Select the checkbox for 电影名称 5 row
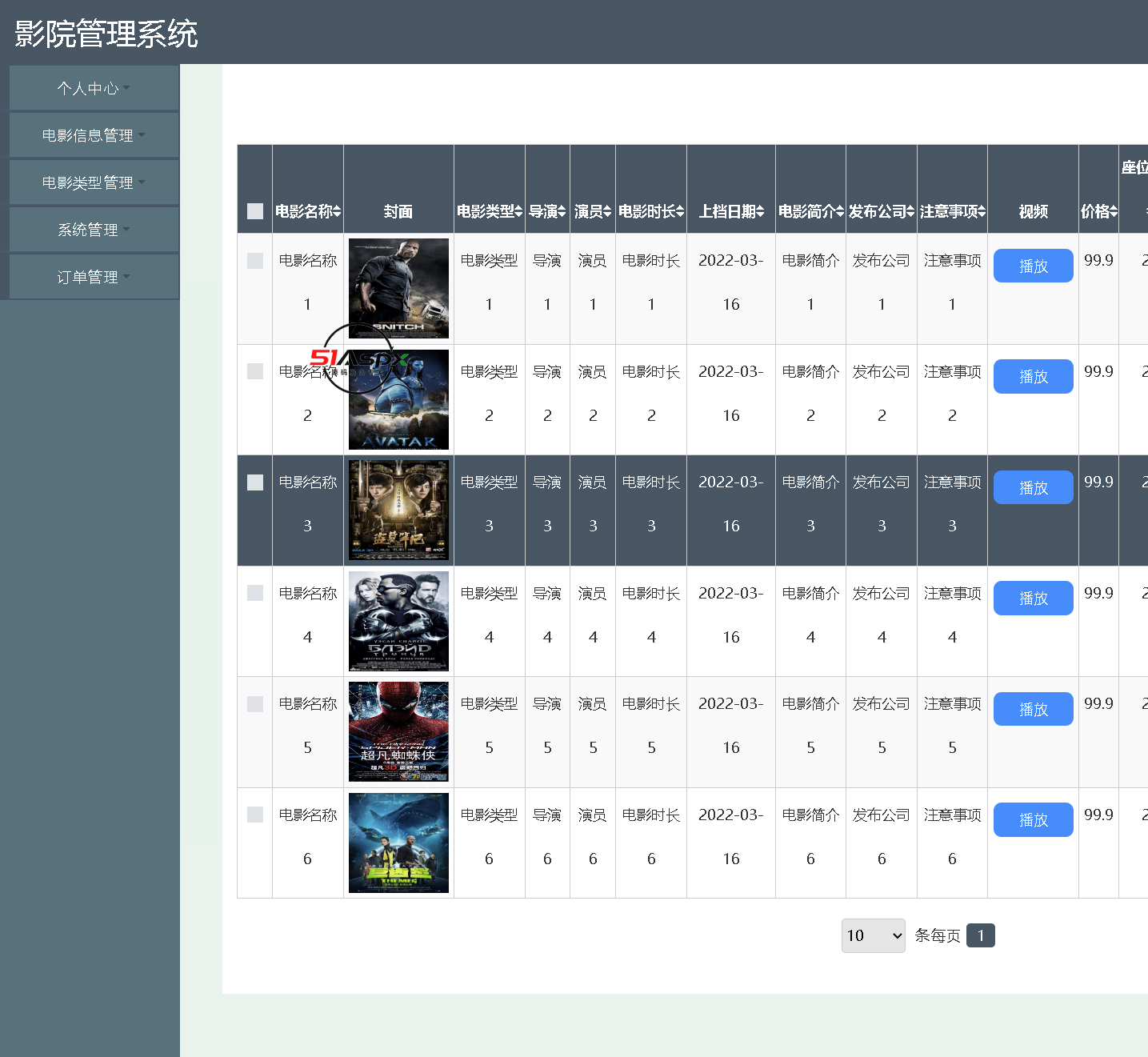1148x1057 pixels. pos(255,704)
